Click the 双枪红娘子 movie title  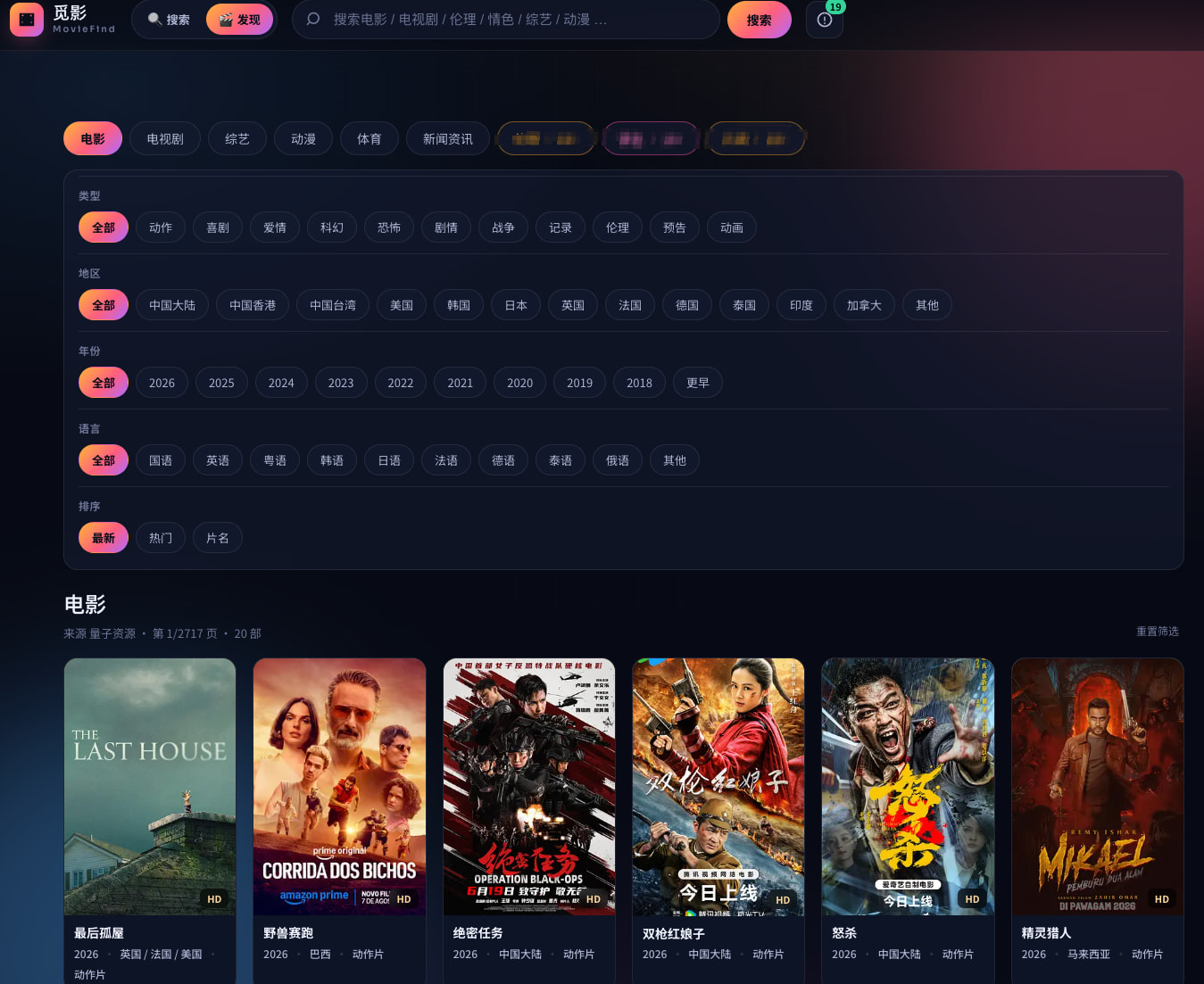coord(674,933)
